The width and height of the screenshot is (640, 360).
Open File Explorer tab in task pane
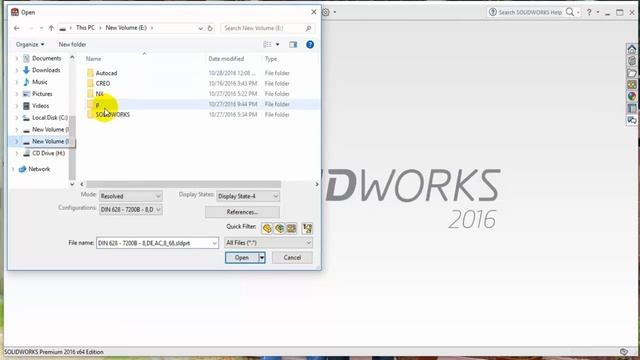tap(632, 73)
